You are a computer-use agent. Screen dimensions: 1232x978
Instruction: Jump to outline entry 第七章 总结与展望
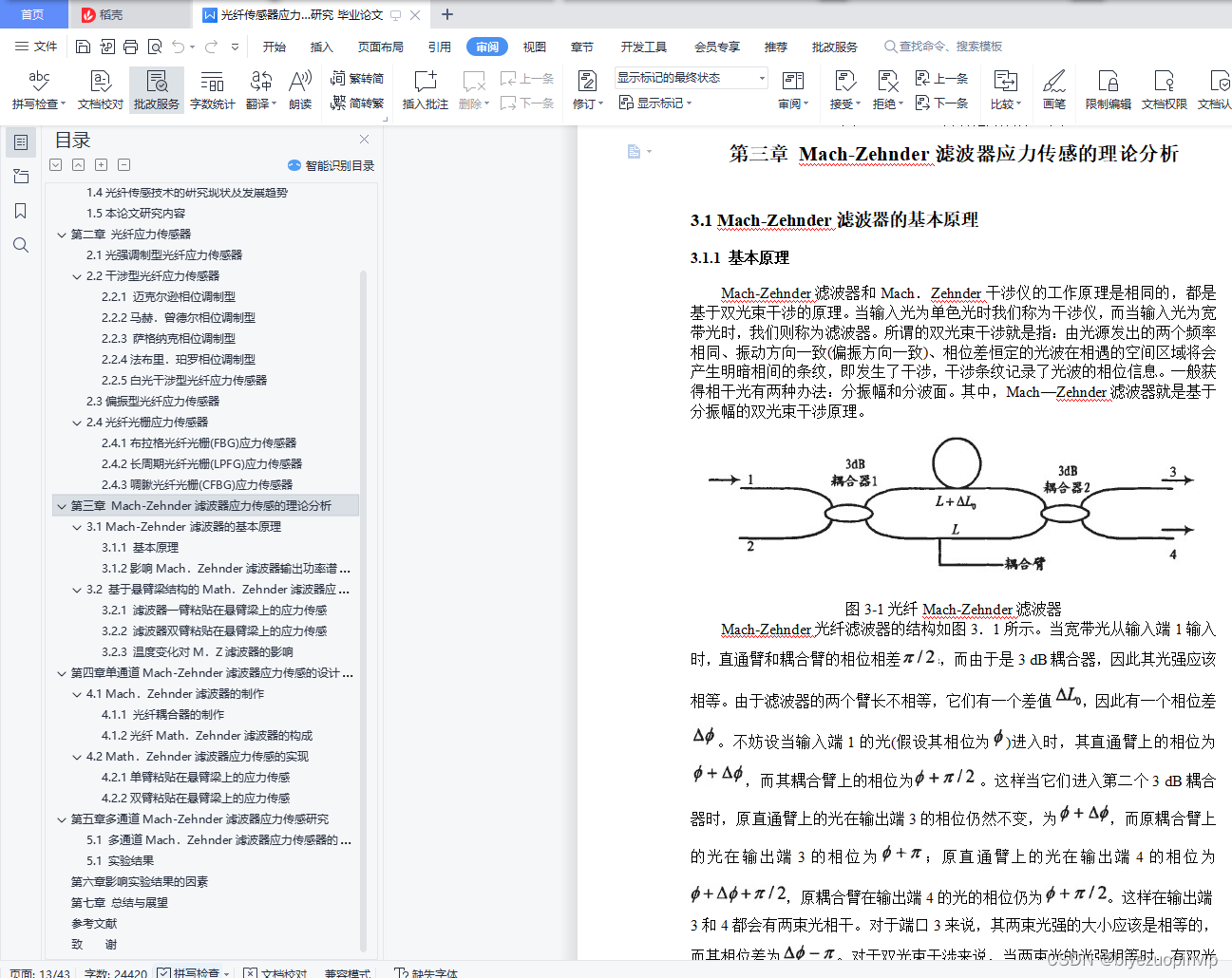[x=120, y=903]
